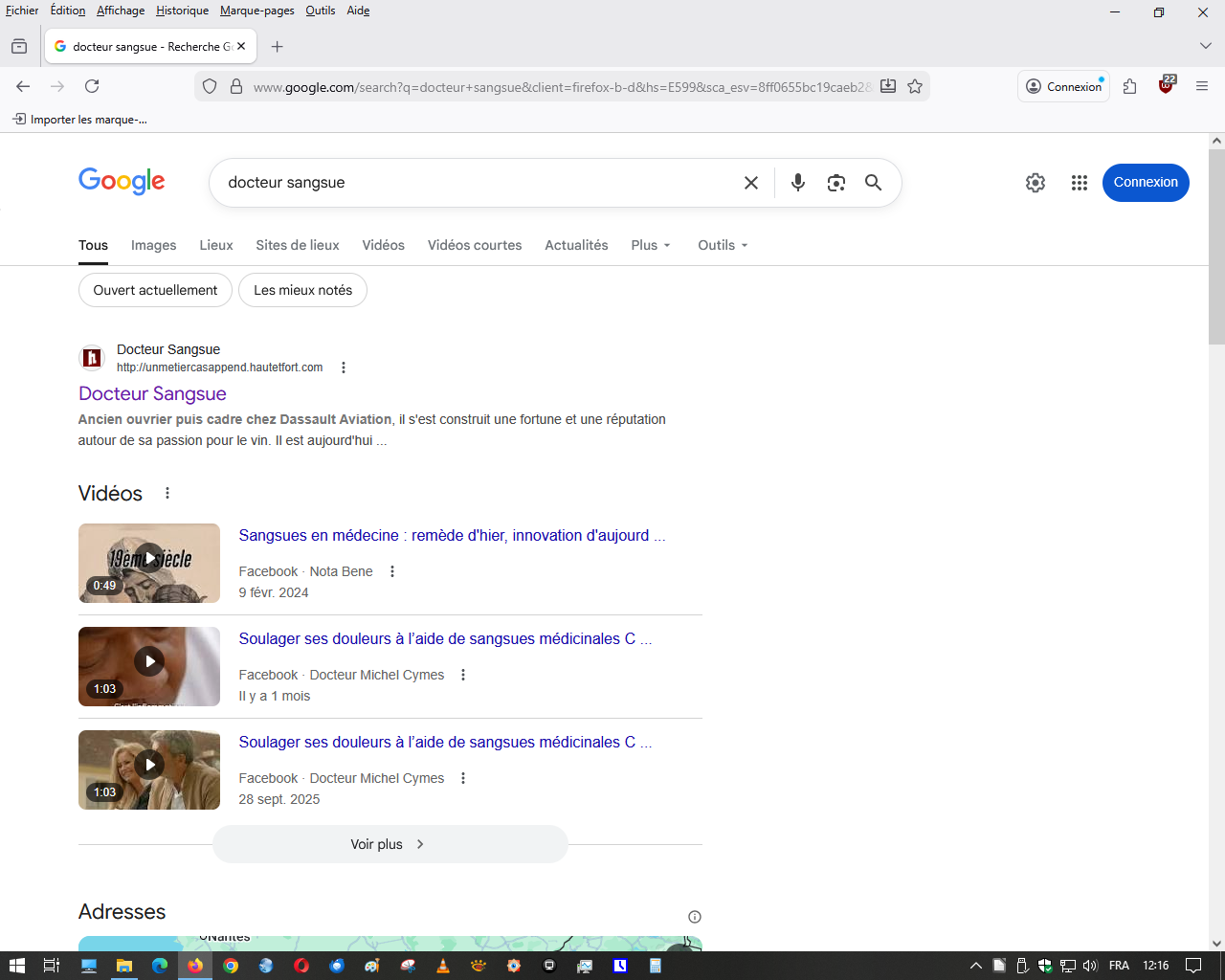The image size is (1225, 980).
Task: Switch to the Images results tab
Action: tap(153, 246)
